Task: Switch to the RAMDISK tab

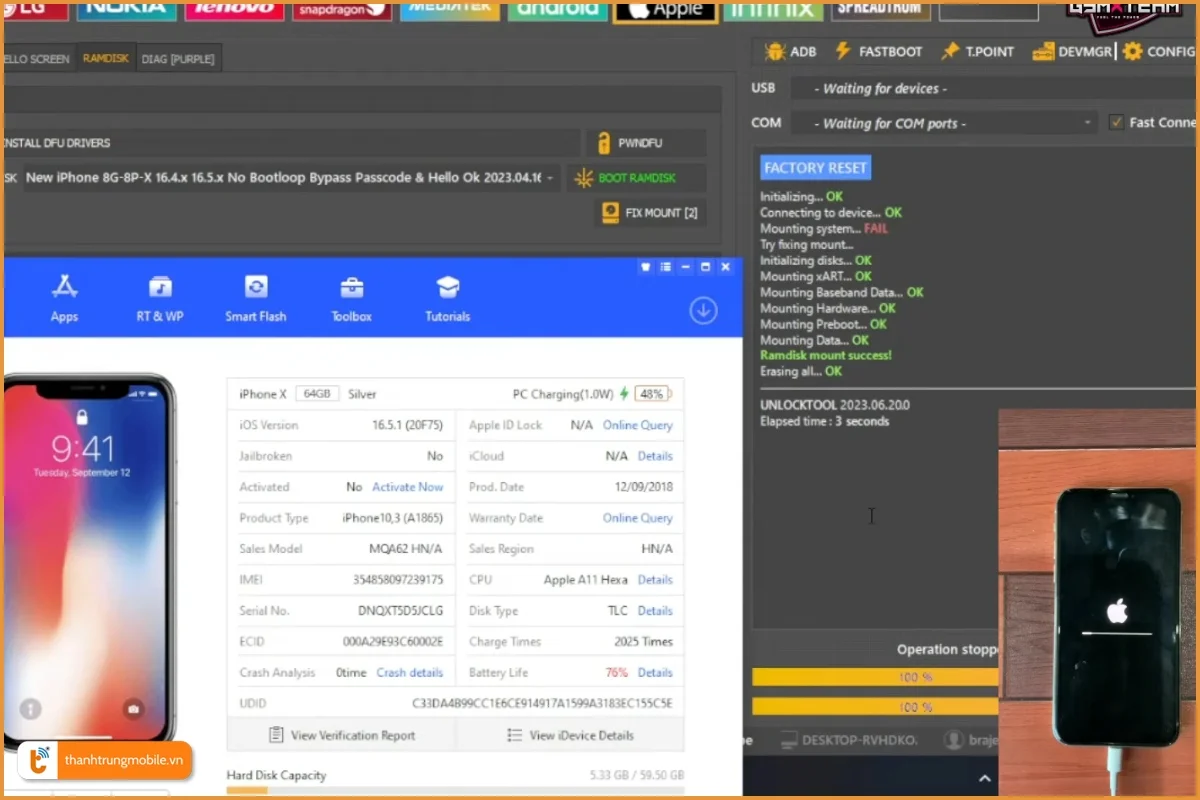Action: (x=105, y=59)
